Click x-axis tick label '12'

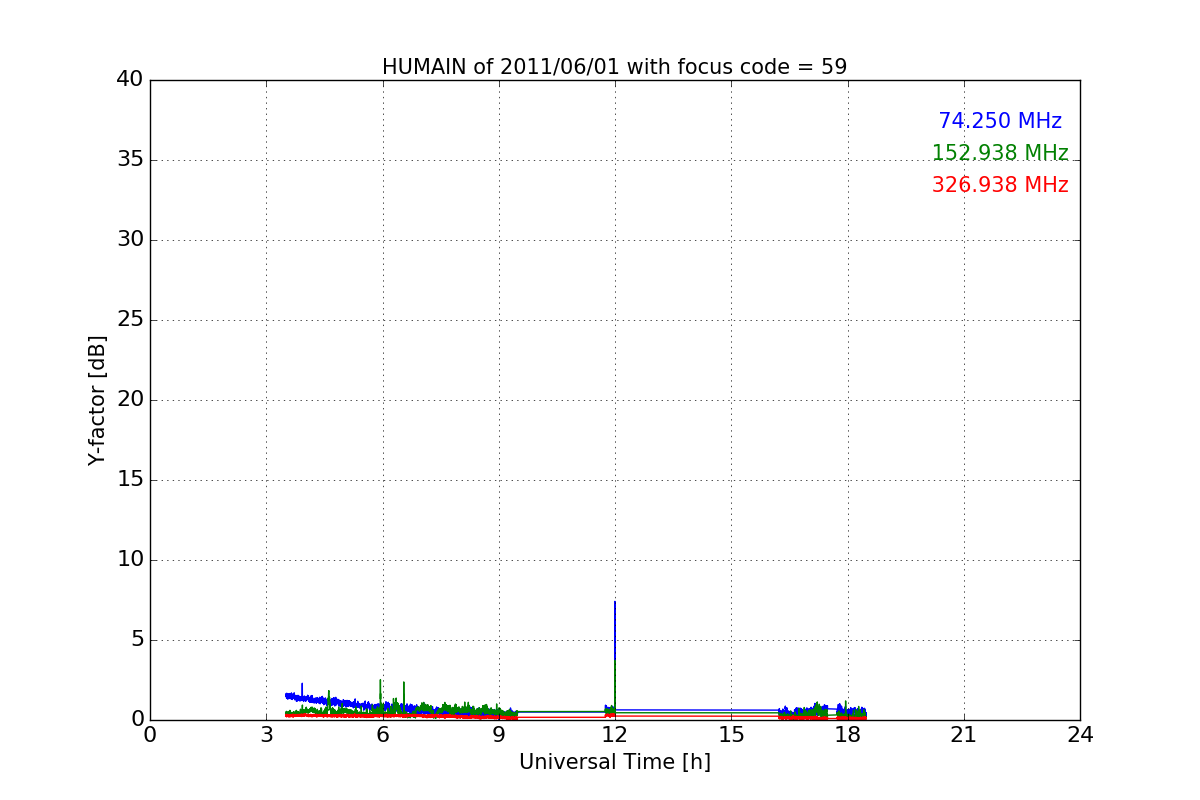615,735
